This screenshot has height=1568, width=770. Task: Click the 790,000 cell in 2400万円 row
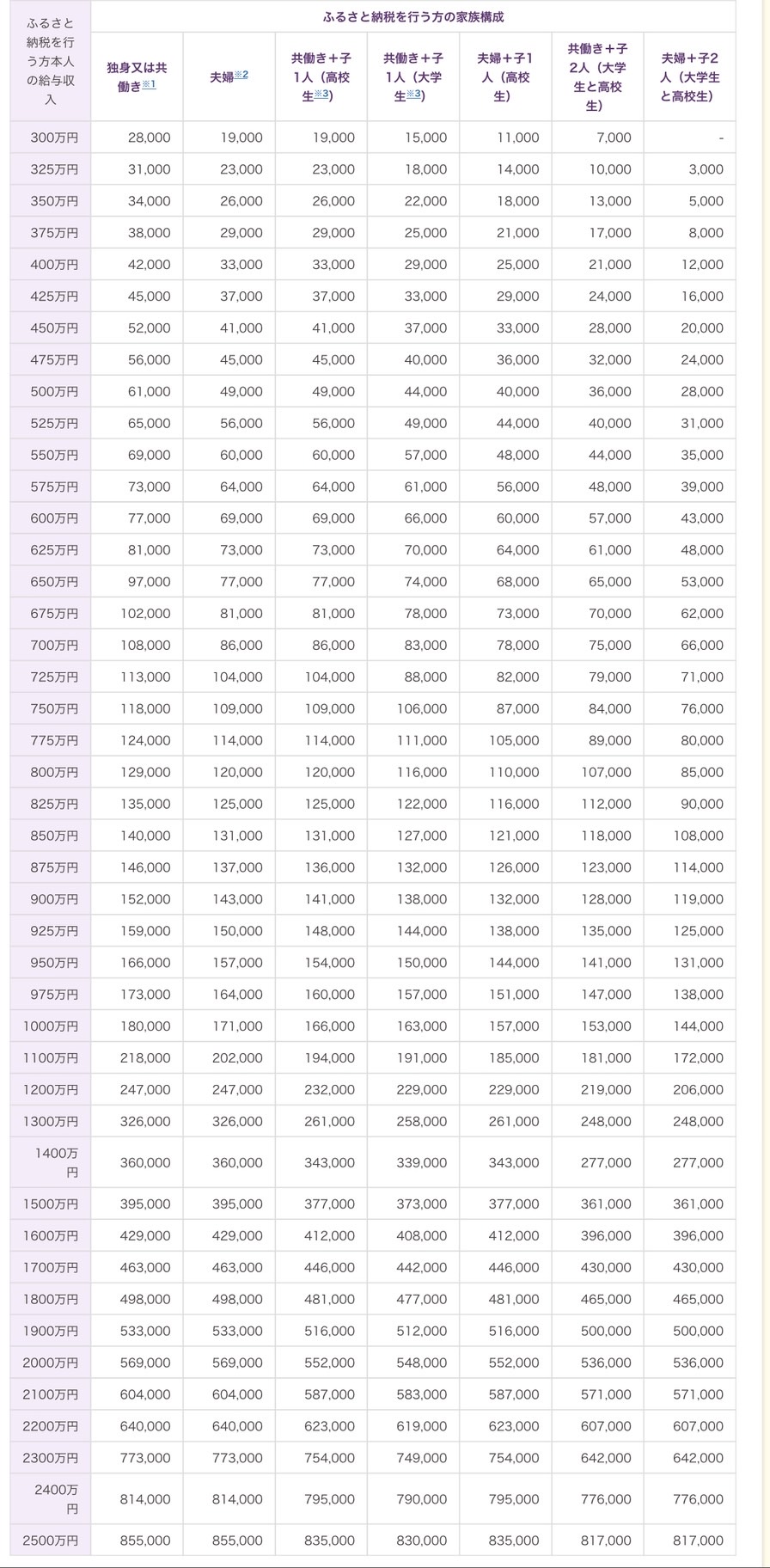422,1498
